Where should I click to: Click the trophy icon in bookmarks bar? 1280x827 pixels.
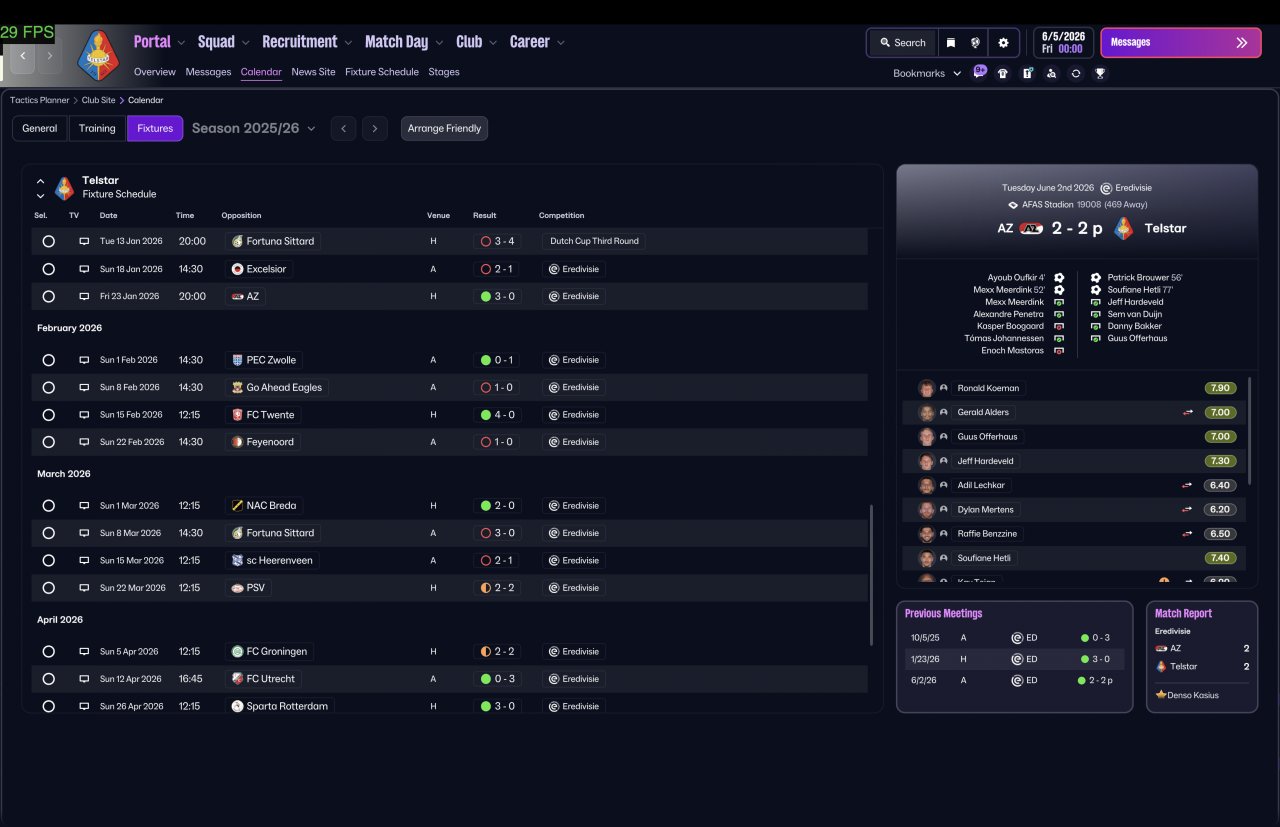tap(1100, 73)
